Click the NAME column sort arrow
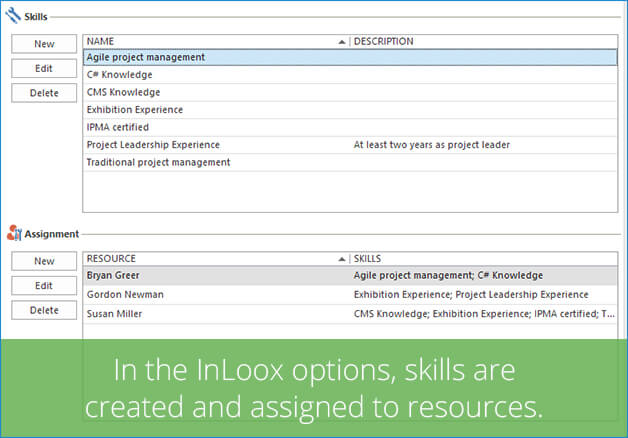Image resolution: width=628 pixels, height=438 pixels. (342, 42)
